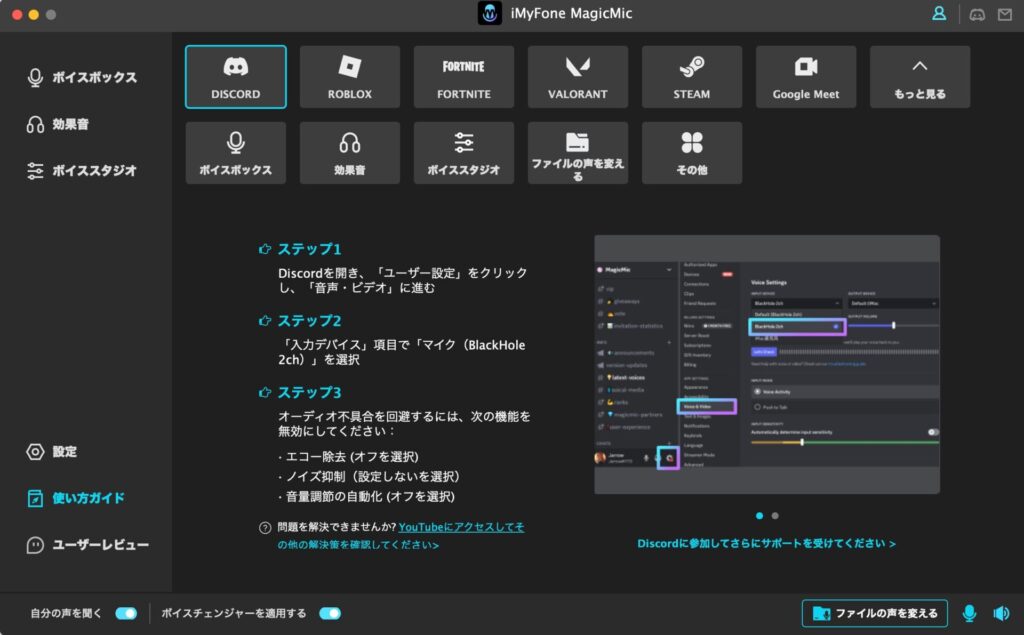Select the FORTNITE guide tile

pos(464,77)
